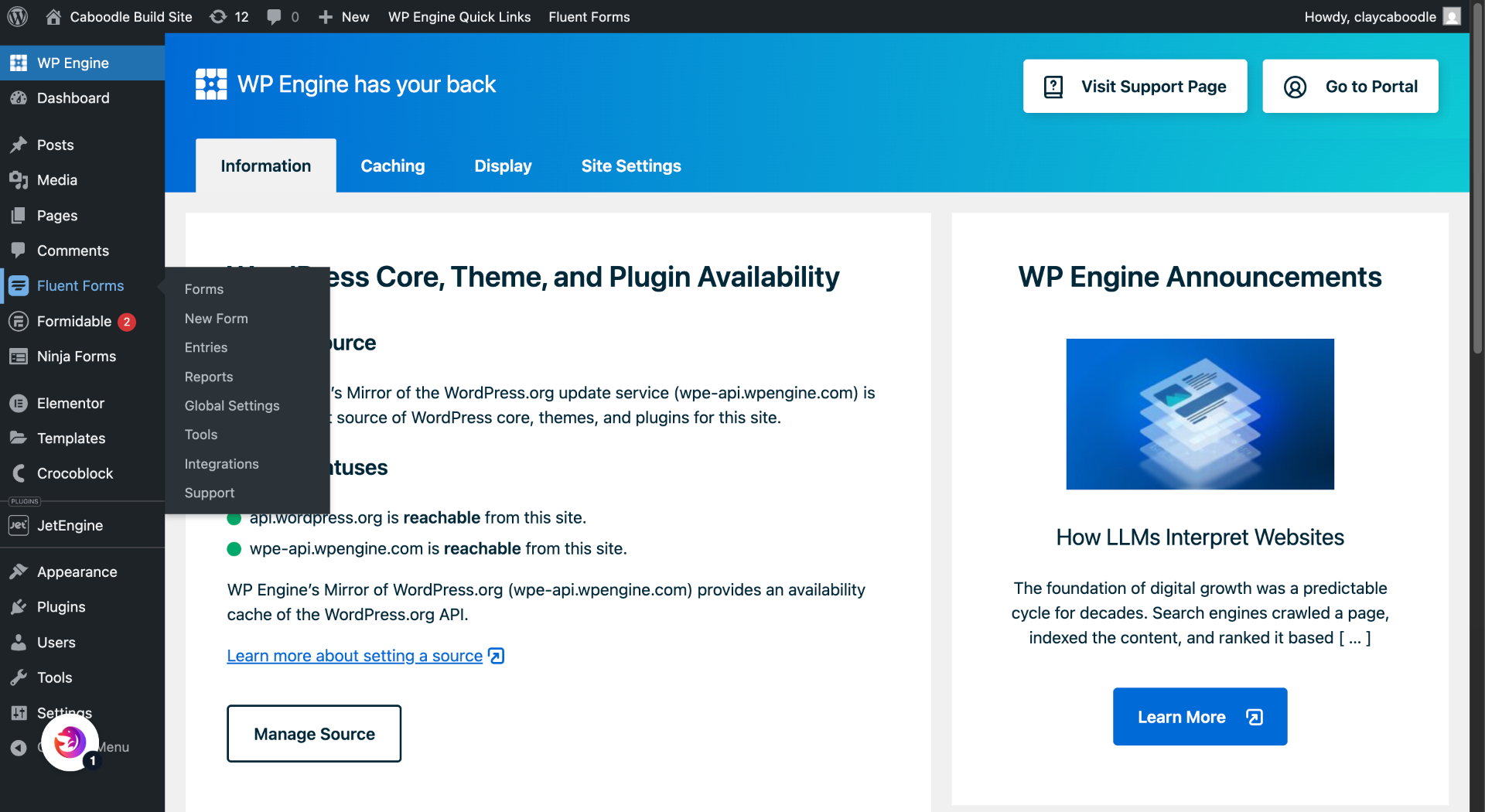The image size is (1485, 812).
Task: Click the user avatar next to claycaboodle
Action: pos(1452,16)
